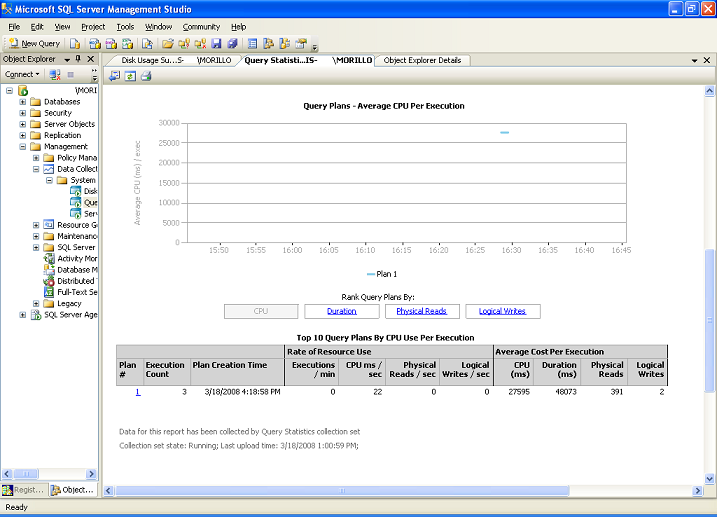Refresh the Query Statistics report
717x517 pixels.
point(130,76)
